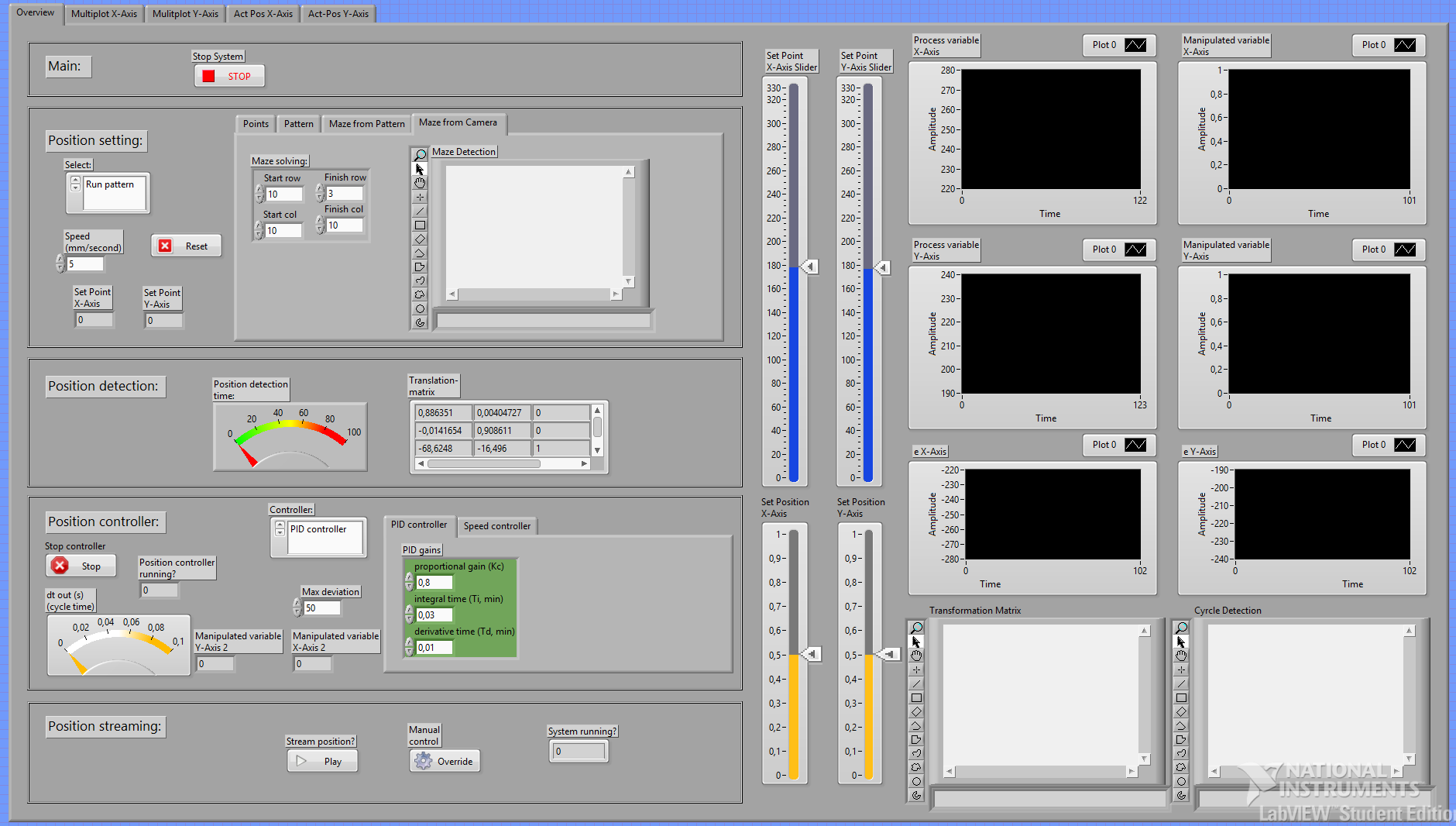Select Rectangle tool in Transformation Matrix palette
Viewport: 1456px width, 826px height.
916,697
